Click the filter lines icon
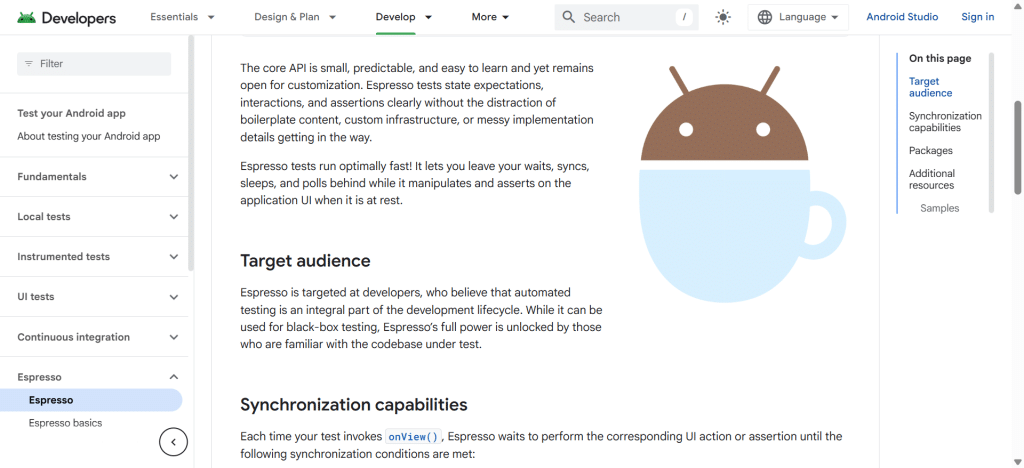Viewport: 1024px width, 468px height. click(29, 63)
